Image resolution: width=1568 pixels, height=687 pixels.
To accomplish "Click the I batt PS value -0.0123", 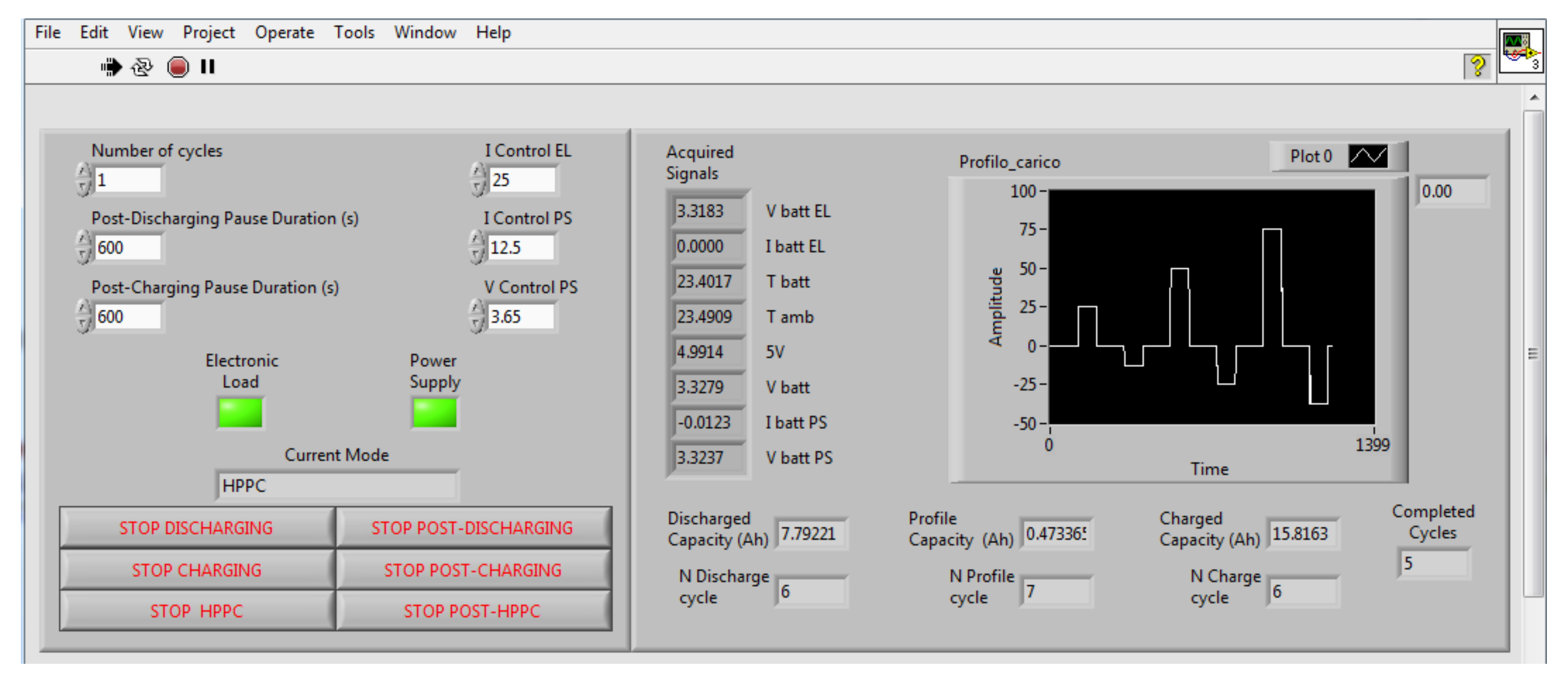I will [x=708, y=423].
